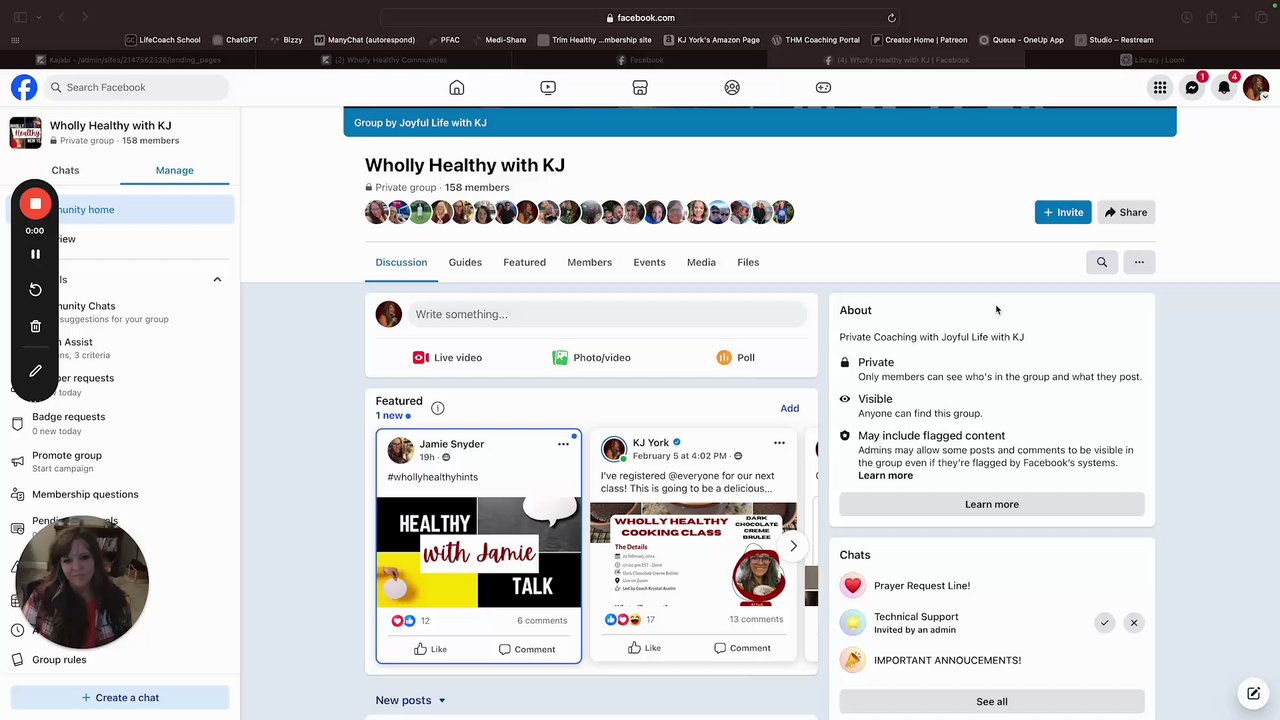Switch to the Events tab
The width and height of the screenshot is (1280, 720).
[649, 262]
